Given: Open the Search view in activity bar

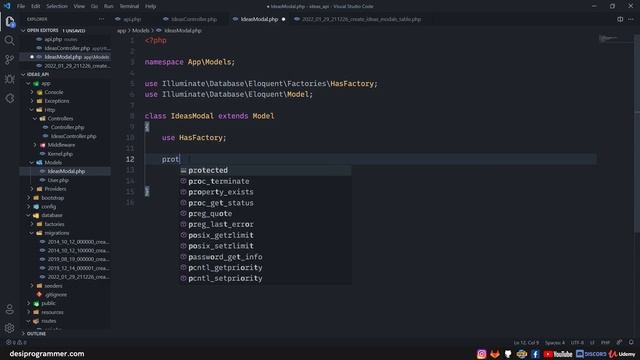Looking at the screenshot, I should tap(10, 40).
